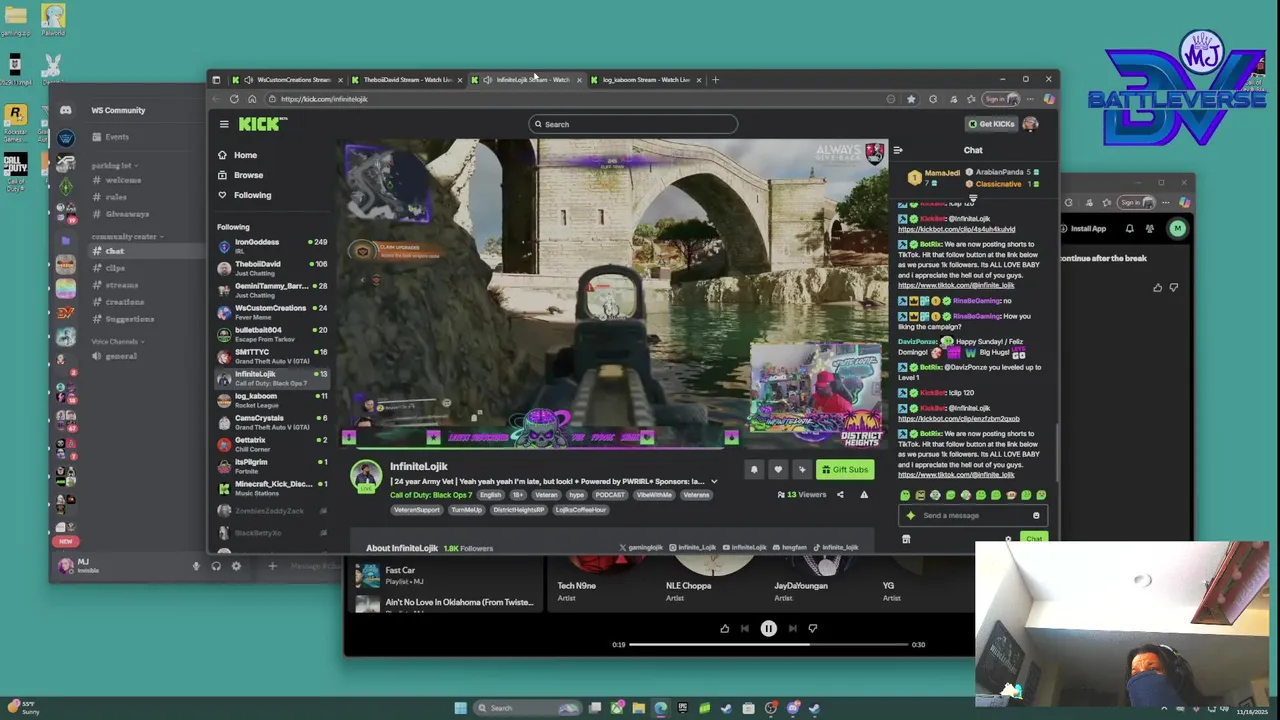This screenshot has width=1280, height=720.
Task: Toggle stream notifications bell
Action: tap(754, 469)
